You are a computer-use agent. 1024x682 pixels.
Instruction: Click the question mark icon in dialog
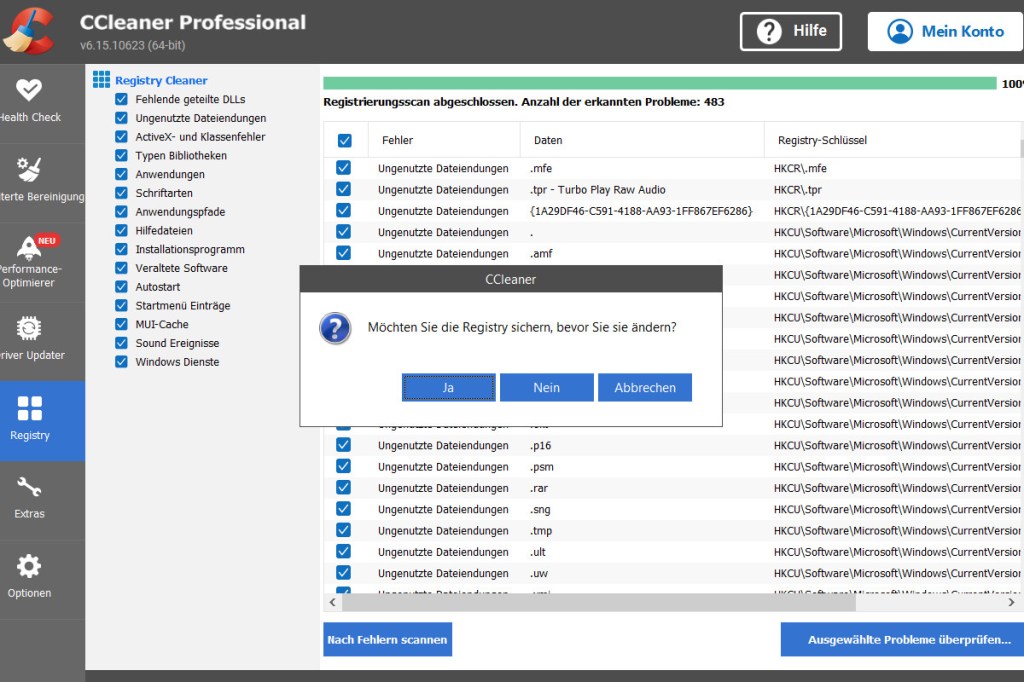click(335, 328)
